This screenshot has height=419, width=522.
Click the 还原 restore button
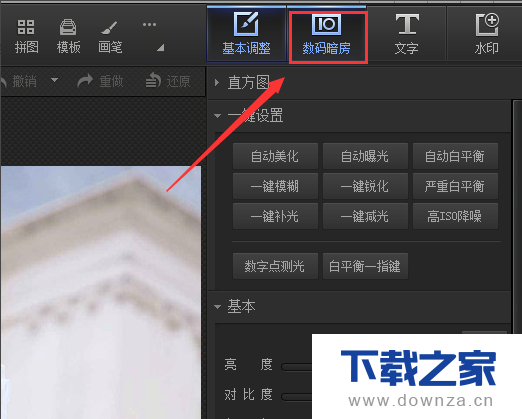click(x=168, y=81)
